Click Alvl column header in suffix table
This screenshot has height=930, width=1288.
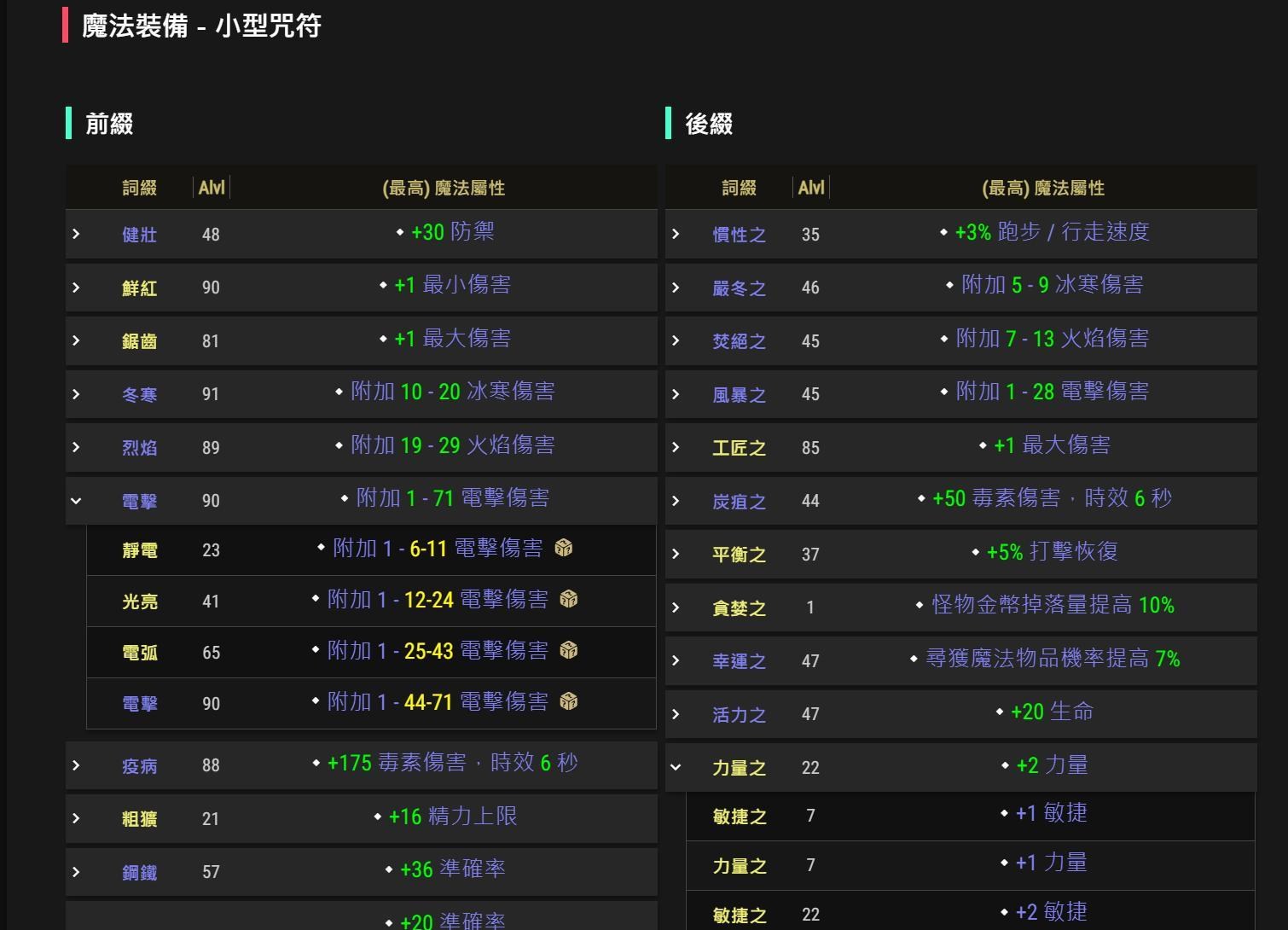pos(811,188)
